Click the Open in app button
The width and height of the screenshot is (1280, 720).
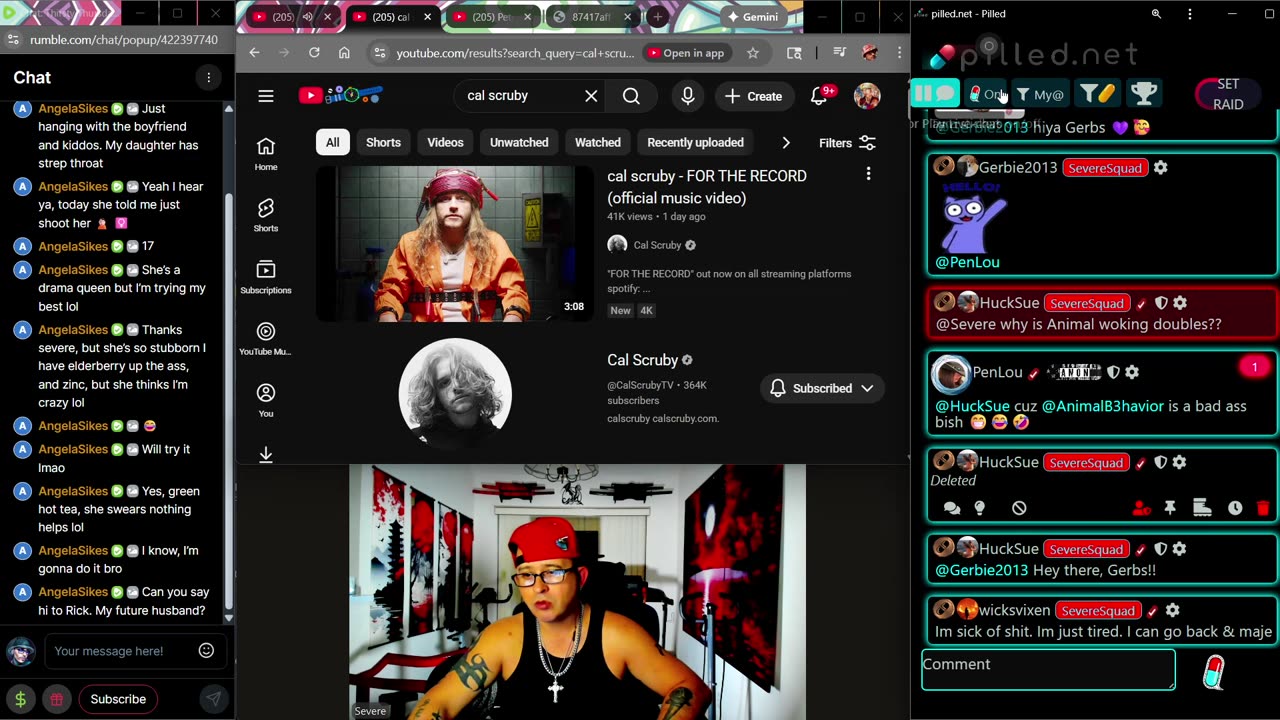685,53
